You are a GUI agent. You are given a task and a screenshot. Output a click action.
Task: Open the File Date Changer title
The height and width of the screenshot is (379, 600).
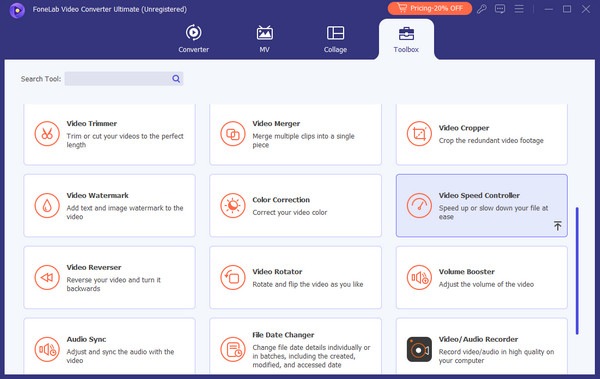283,335
